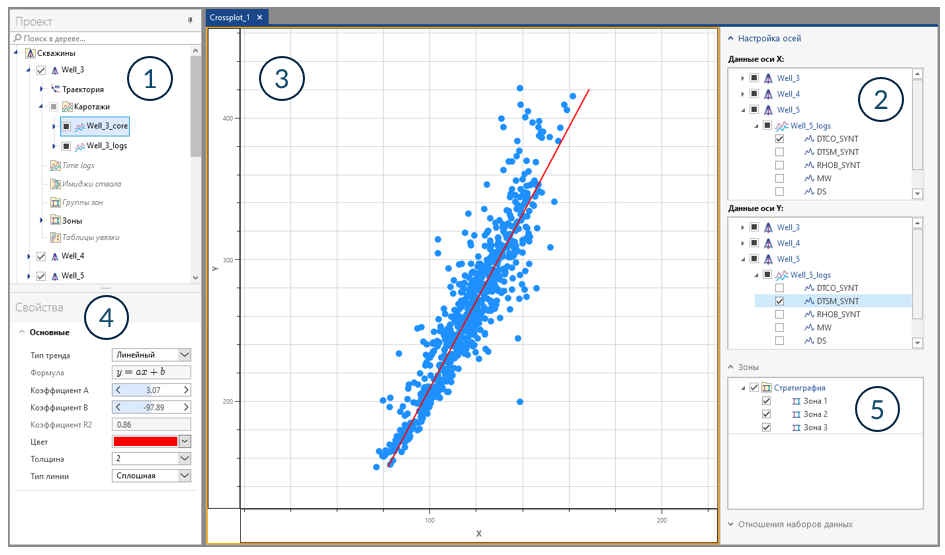Image resolution: width=945 pixels, height=555 pixels.
Task: Click the DTSM_SYNT curve icon in Y axis data
Action: click(x=809, y=301)
